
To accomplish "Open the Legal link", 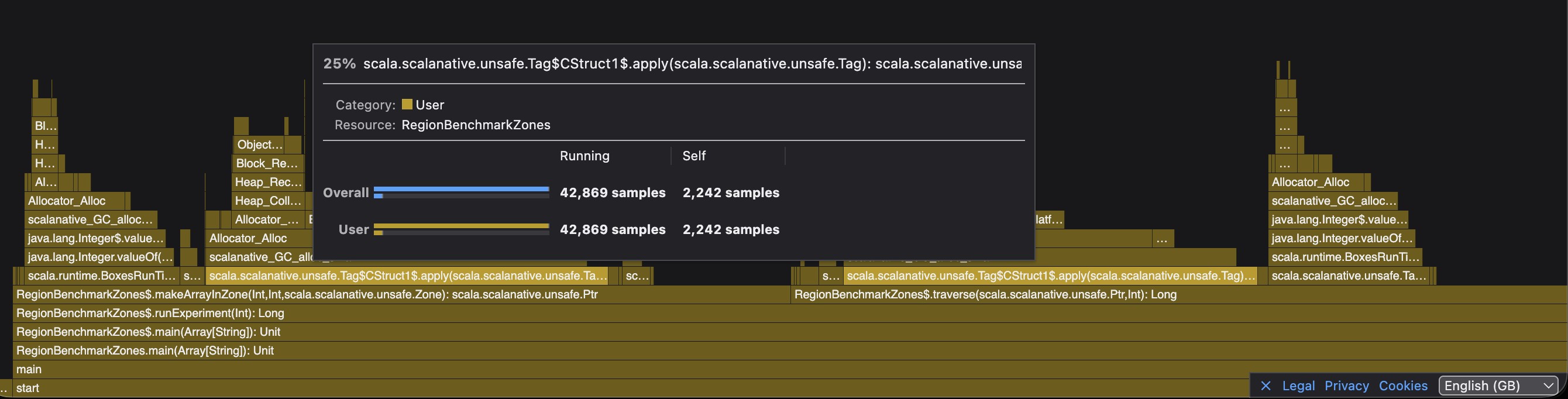I will click(1298, 386).
